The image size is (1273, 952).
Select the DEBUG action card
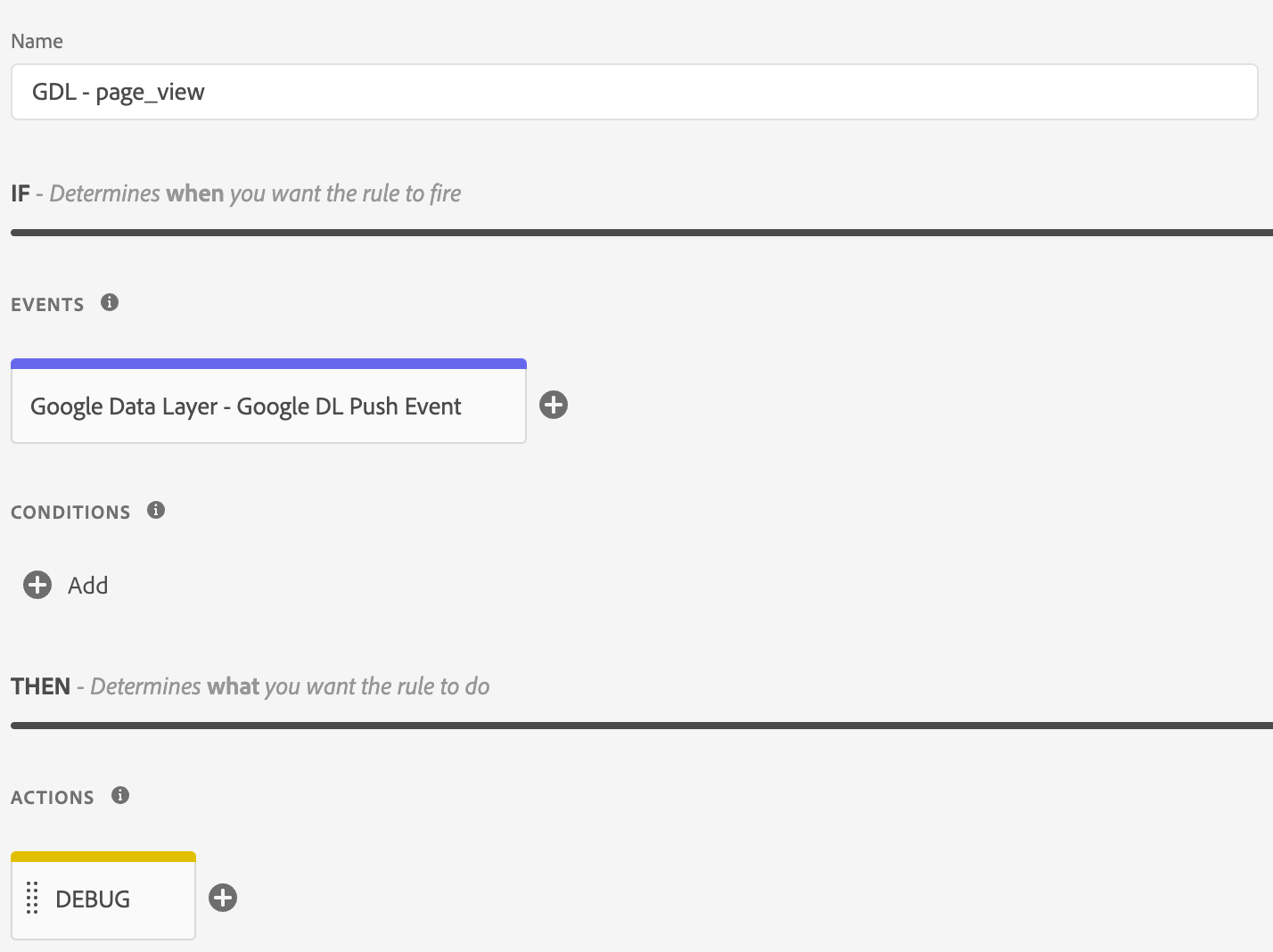(x=103, y=899)
